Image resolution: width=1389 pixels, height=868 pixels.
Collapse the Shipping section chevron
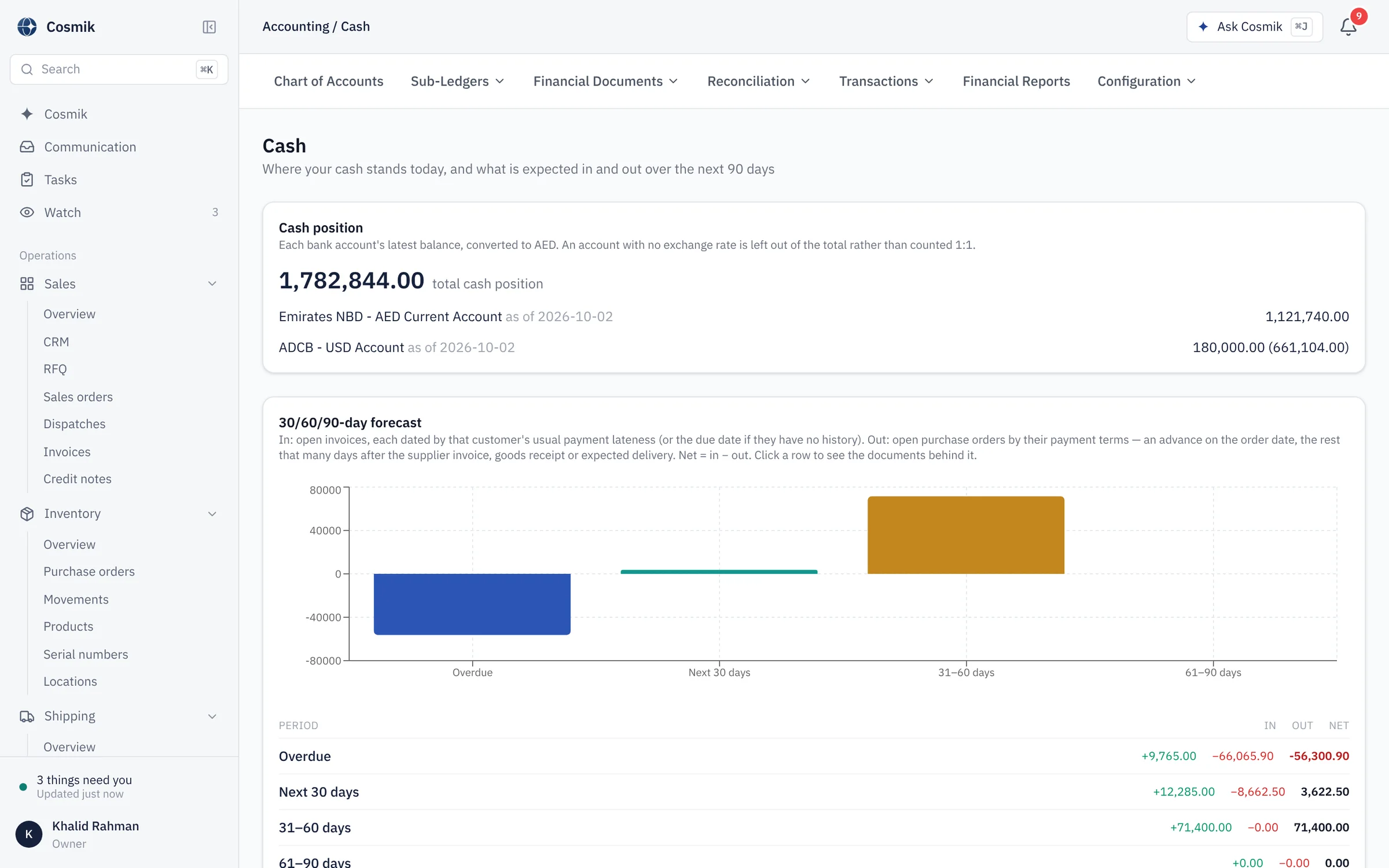[212, 716]
